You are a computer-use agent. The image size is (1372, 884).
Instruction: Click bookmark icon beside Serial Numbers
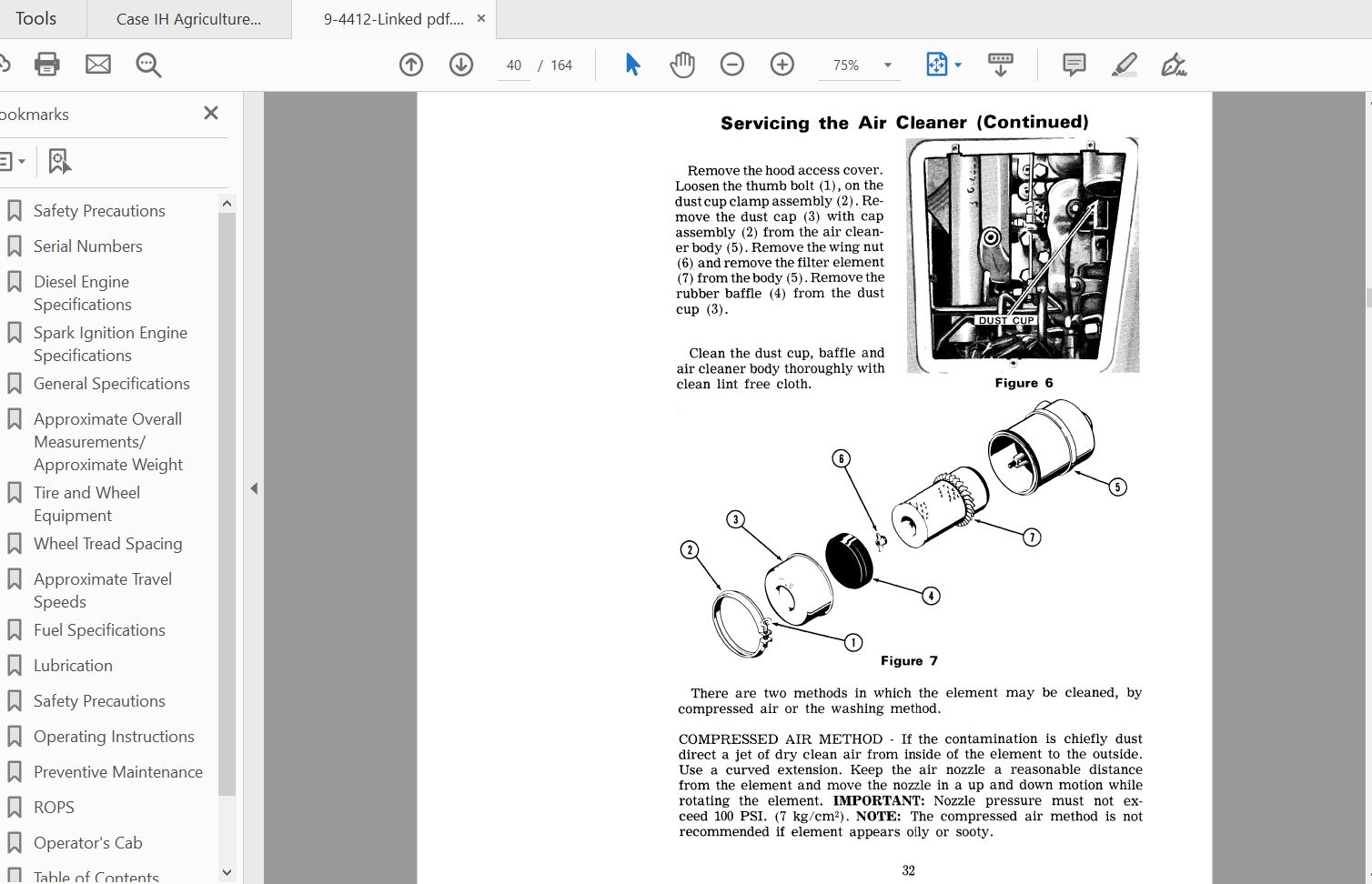[15, 246]
